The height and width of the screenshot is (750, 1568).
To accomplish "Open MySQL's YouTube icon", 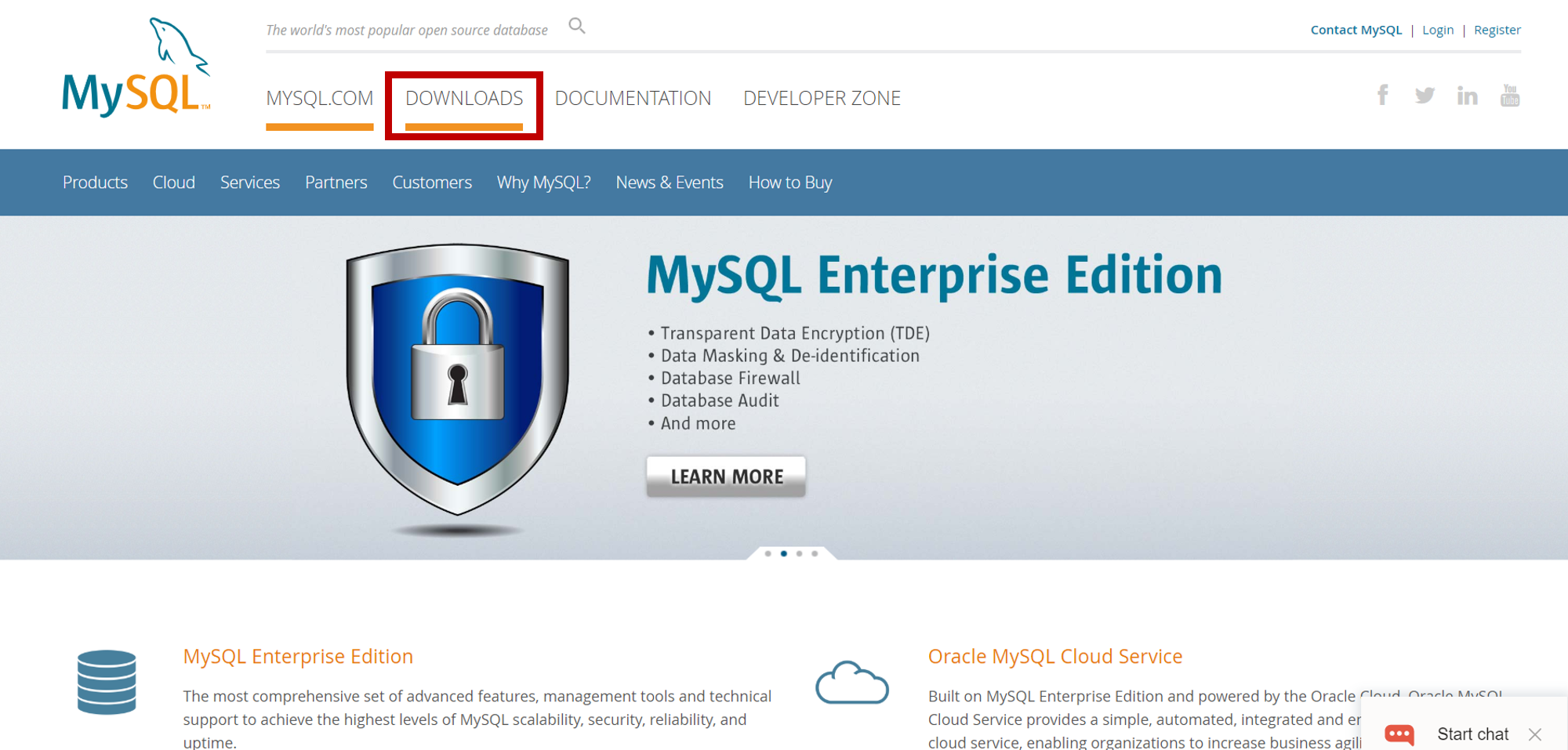I will [x=1510, y=95].
